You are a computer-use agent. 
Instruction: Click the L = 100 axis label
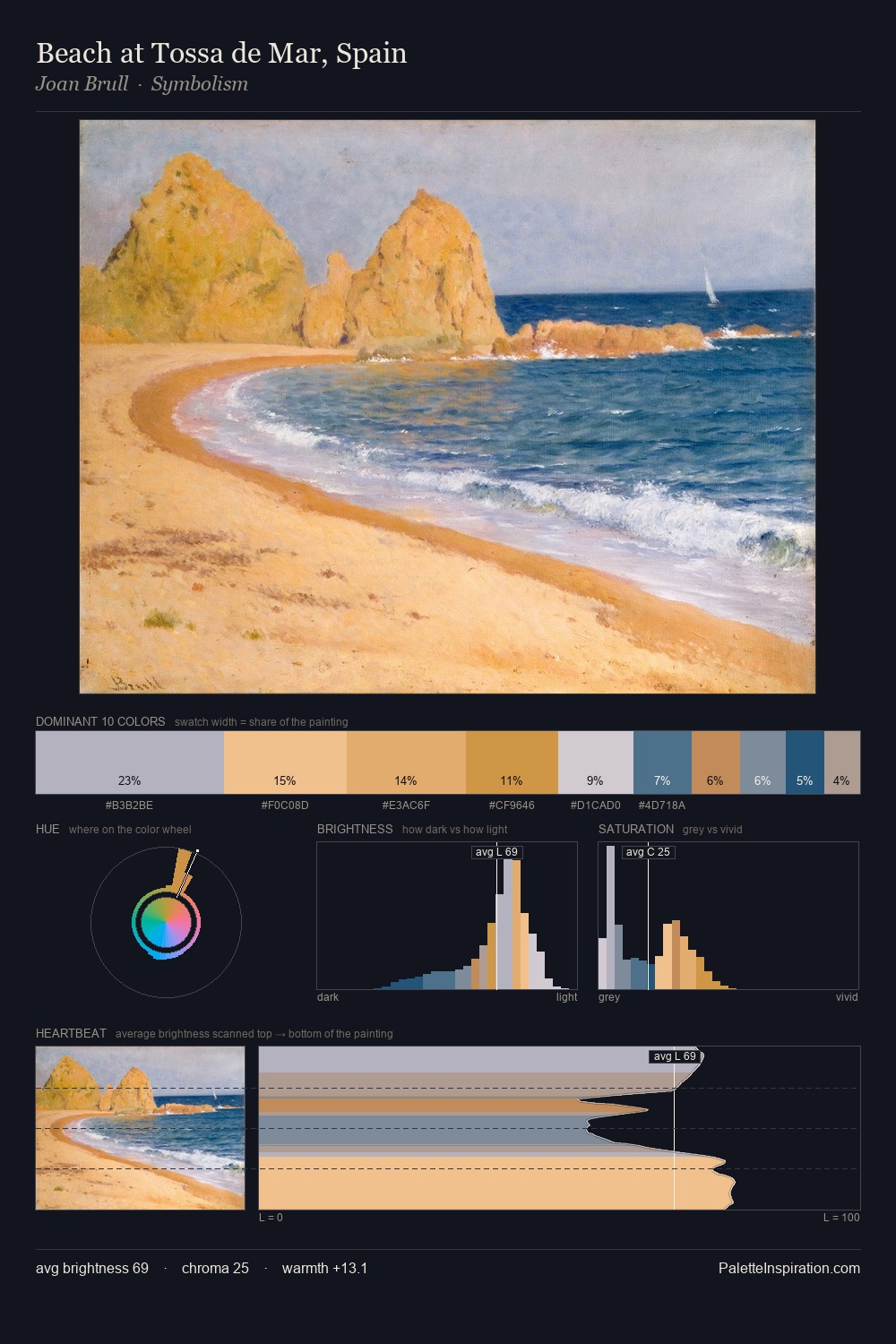pyautogui.click(x=841, y=1218)
